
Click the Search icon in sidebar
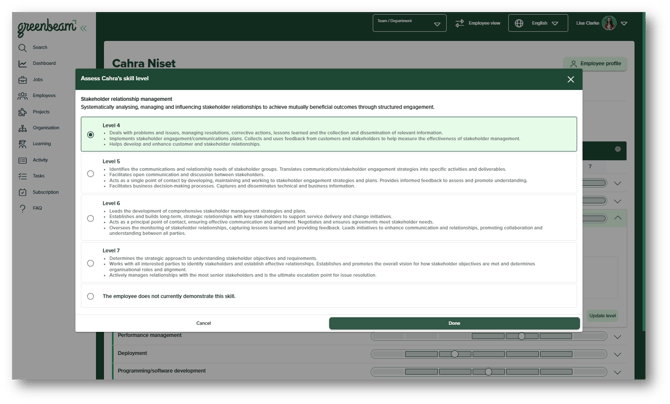(x=22, y=47)
